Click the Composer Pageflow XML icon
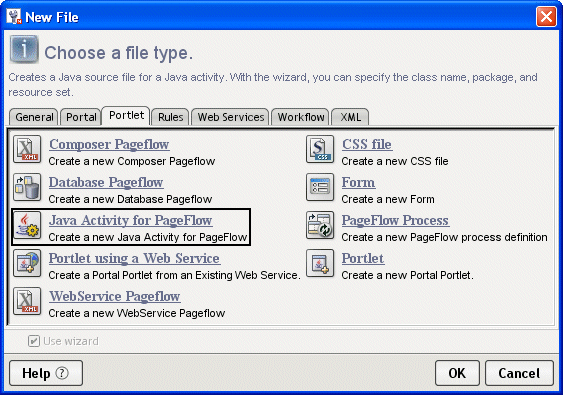 (x=27, y=149)
